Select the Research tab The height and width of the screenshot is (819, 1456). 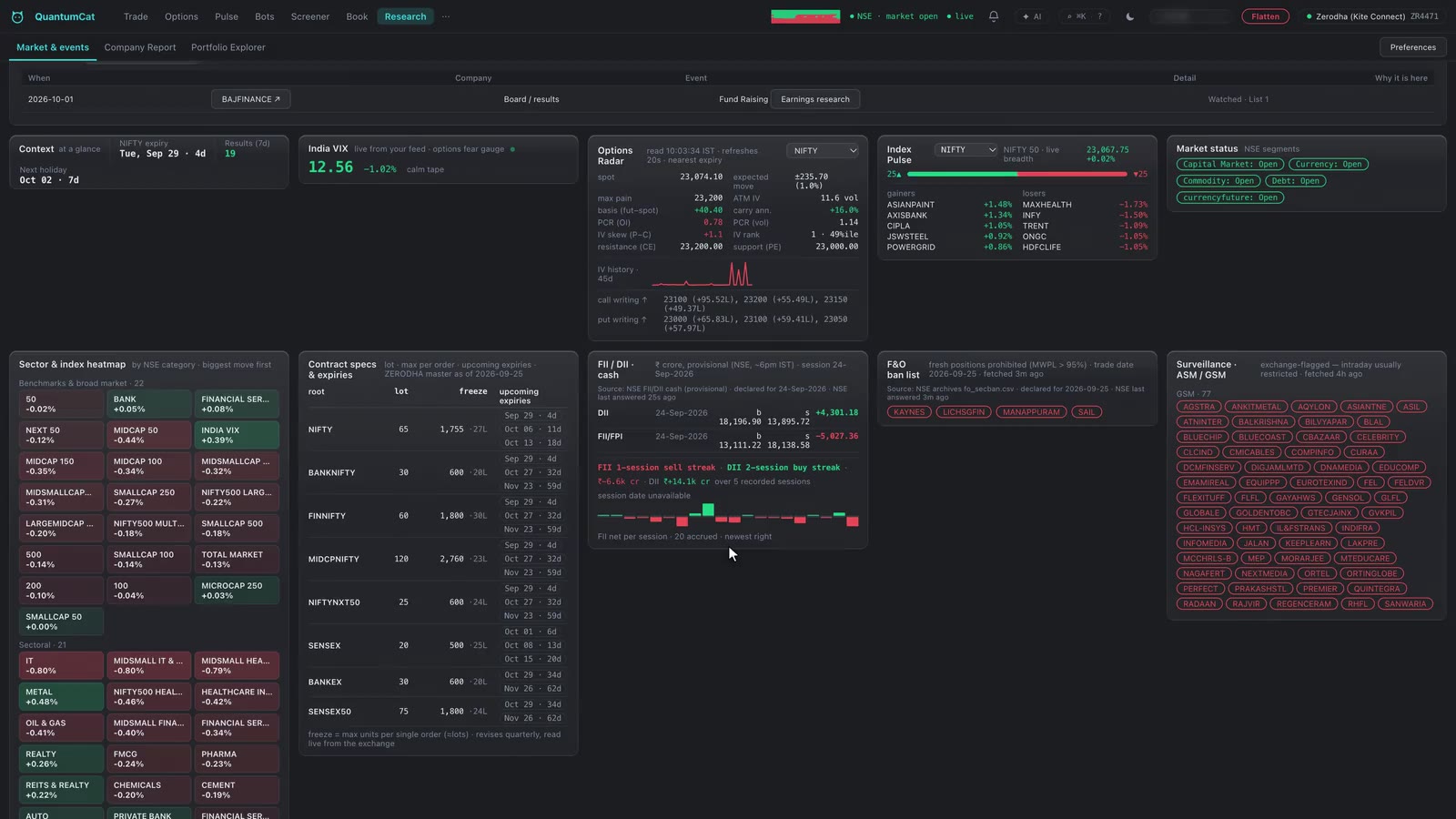coord(405,16)
